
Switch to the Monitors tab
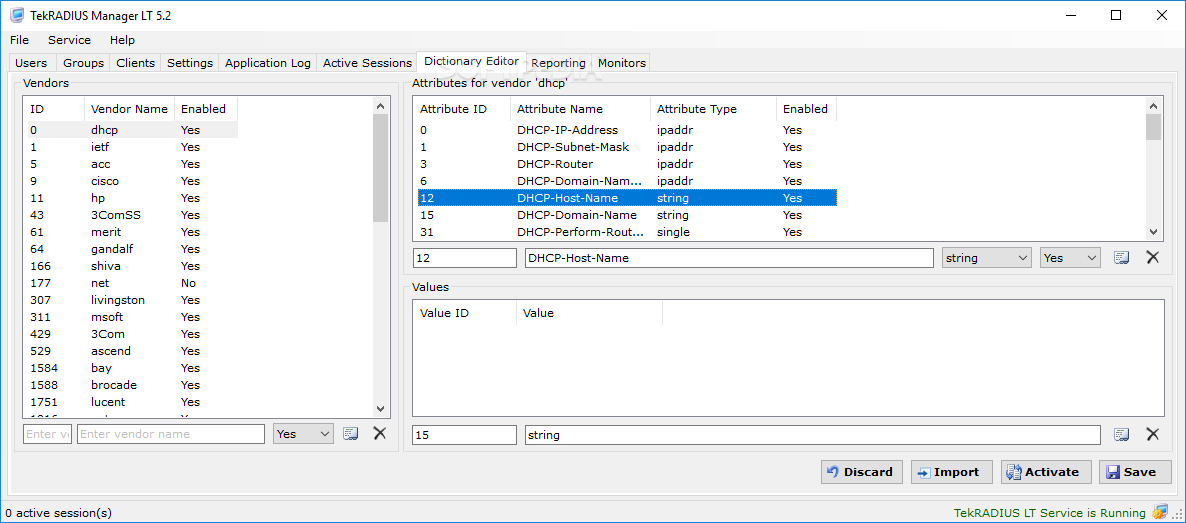click(x=622, y=63)
